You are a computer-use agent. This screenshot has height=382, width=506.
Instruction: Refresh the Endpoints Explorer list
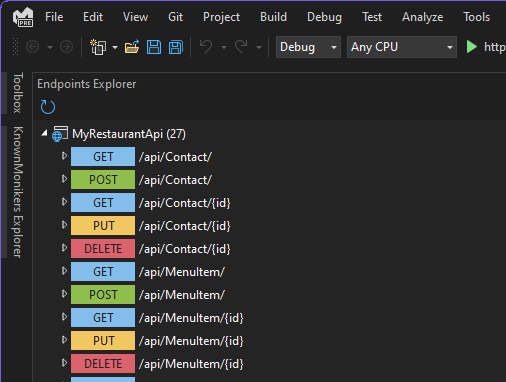pyautogui.click(x=48, y=107)
